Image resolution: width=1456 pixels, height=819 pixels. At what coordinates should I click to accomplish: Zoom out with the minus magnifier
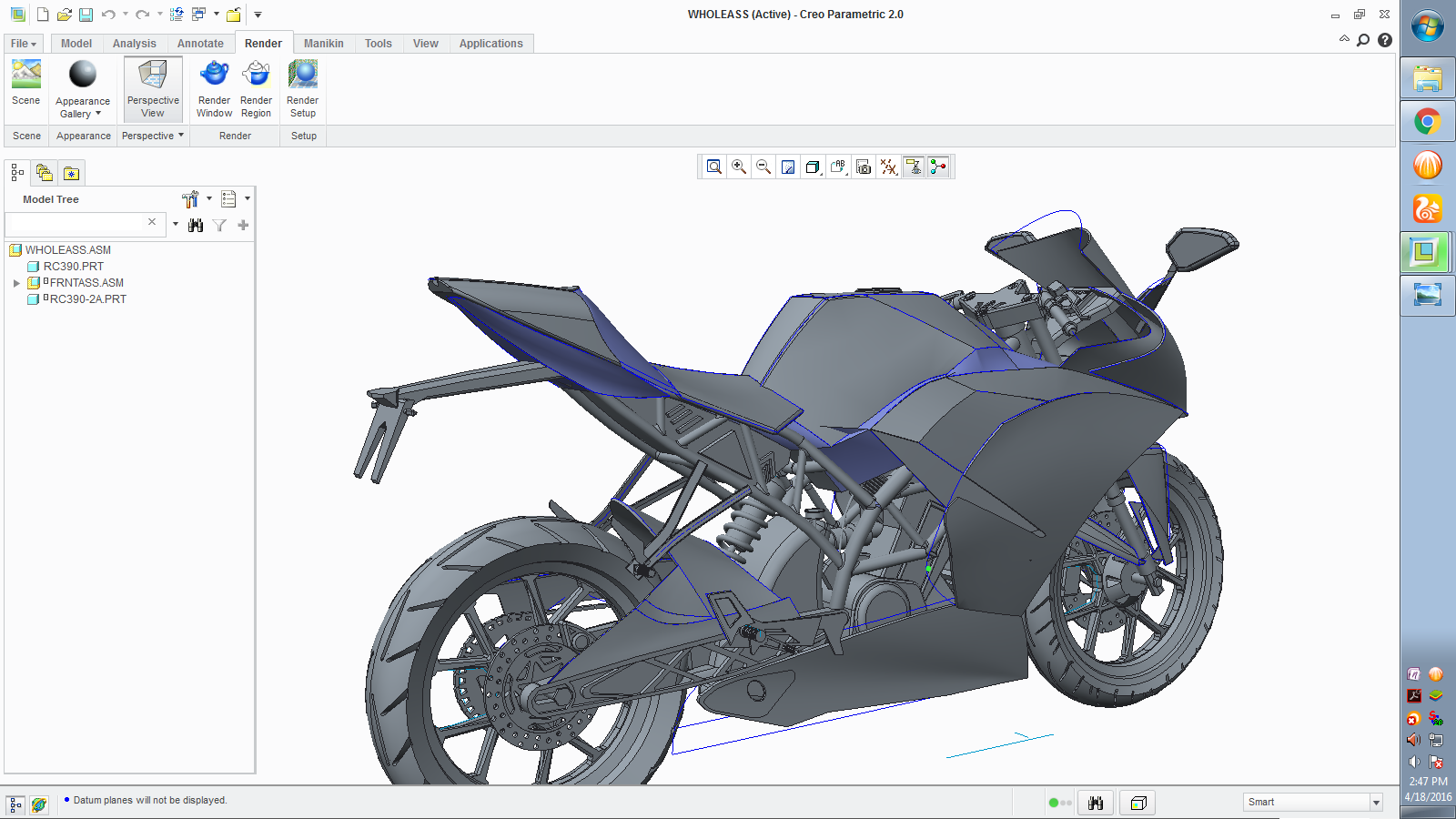pyautogui.click(x=763, y=167)
